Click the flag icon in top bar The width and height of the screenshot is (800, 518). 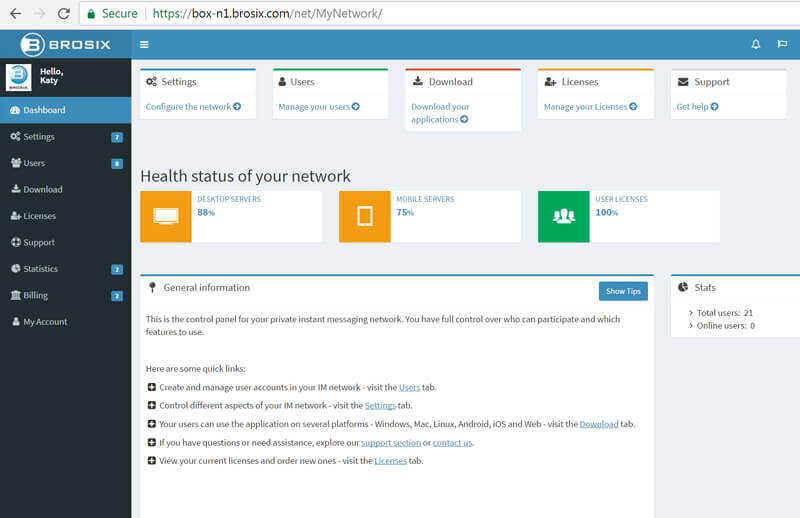782,44
